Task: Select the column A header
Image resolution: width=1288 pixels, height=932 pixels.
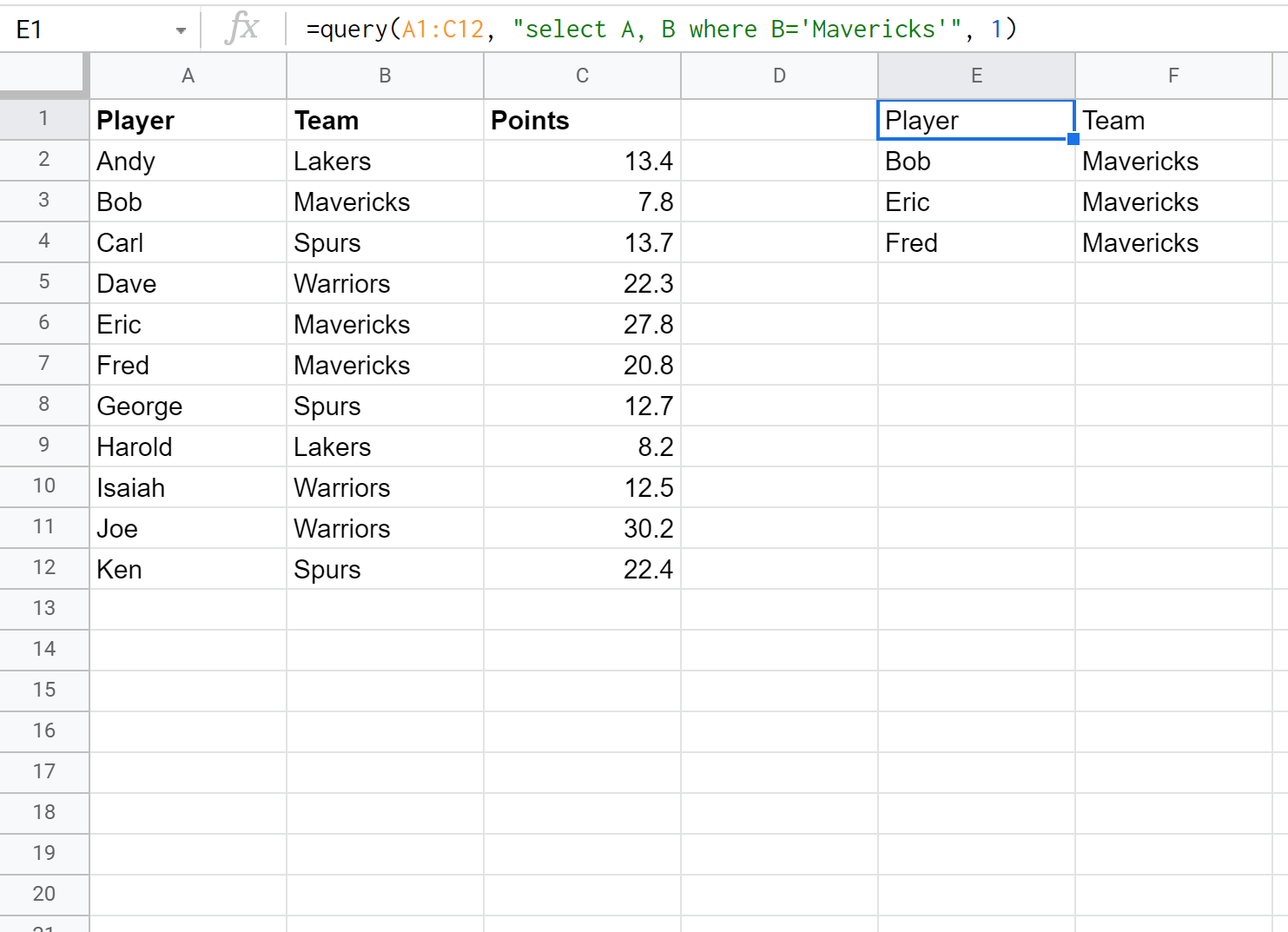Action: [188, 76]
